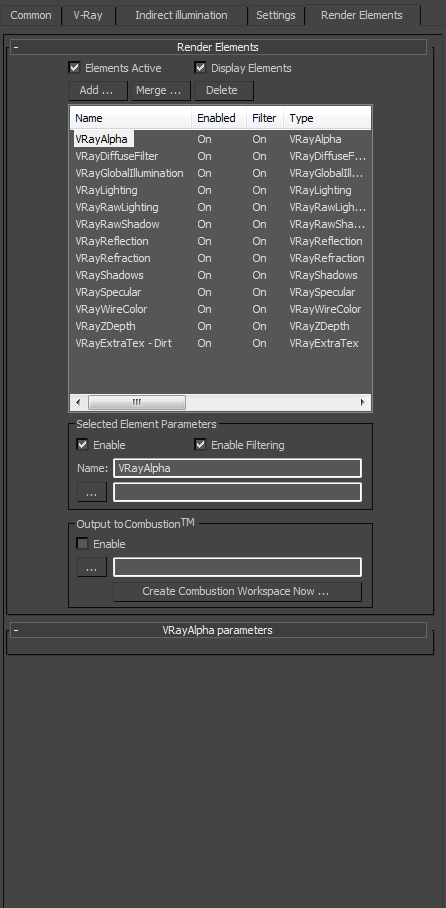Click the Combustion output path field
Screen dimensions: 446x908
pyautogui.click(x=237, y=568)
